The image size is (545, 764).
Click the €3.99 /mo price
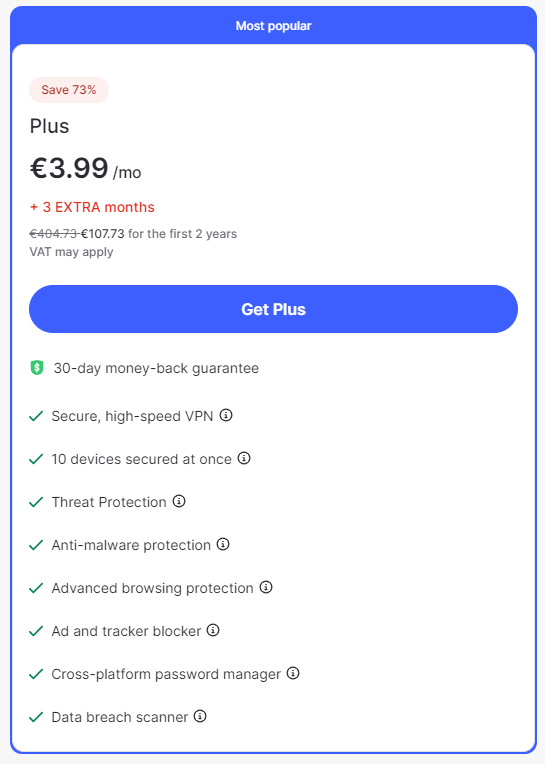pos(86,169)
